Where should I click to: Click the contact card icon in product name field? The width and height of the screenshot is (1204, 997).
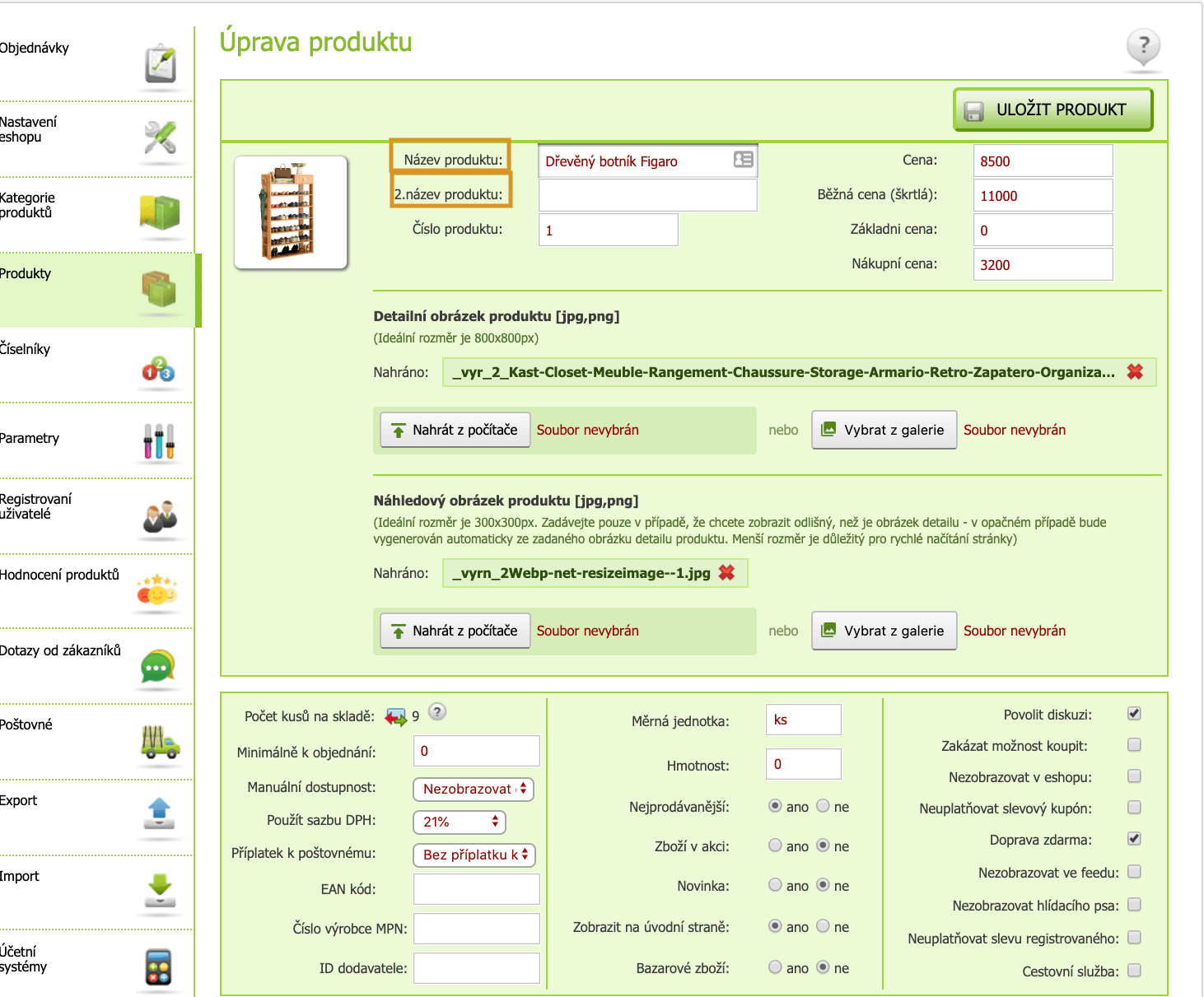tap(743, 160)
